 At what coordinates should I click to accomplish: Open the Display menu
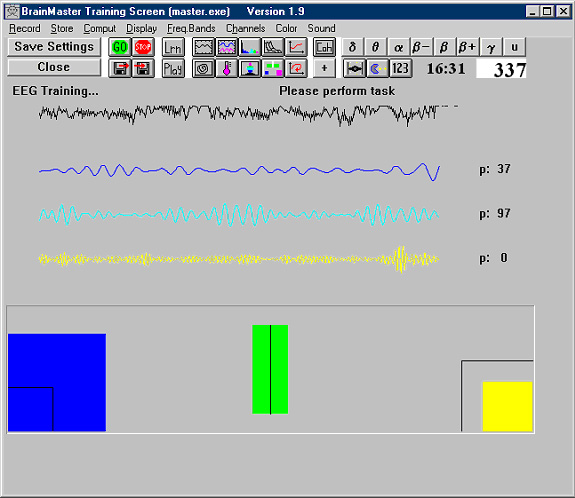click(x=142, y=28)
